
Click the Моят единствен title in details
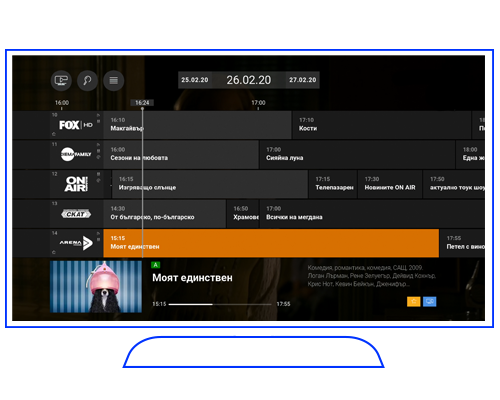(192, 278)
